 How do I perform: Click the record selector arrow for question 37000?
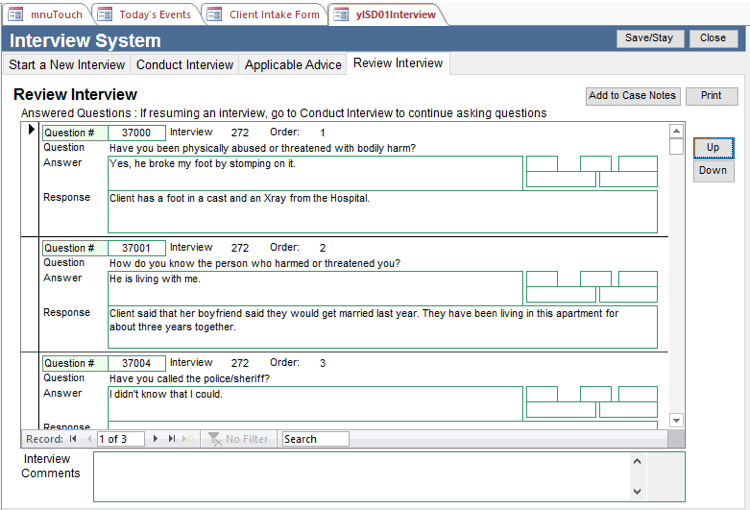(x=31, y=130)
